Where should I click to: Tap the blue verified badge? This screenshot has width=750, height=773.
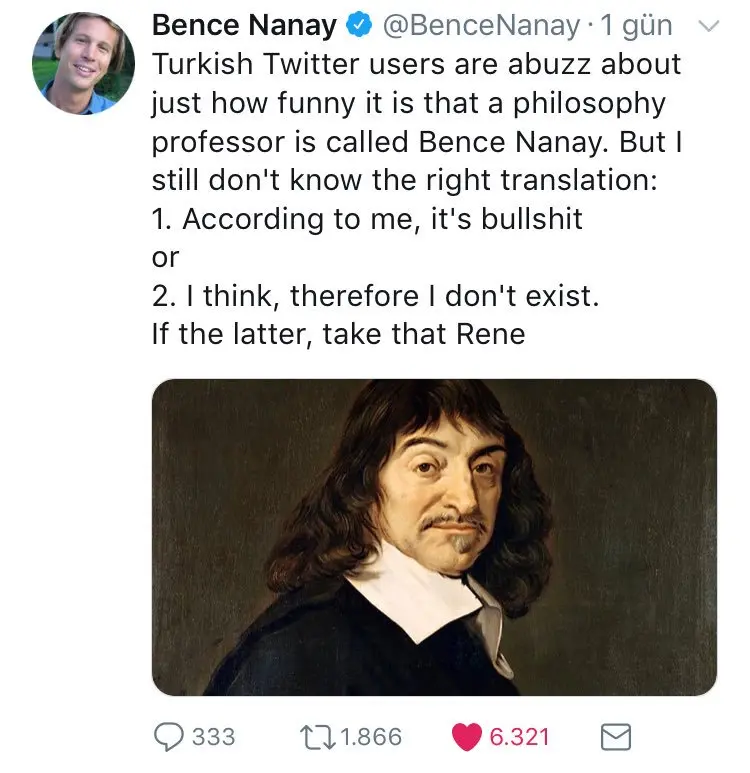pyautogui.click(x=359, y=25)
